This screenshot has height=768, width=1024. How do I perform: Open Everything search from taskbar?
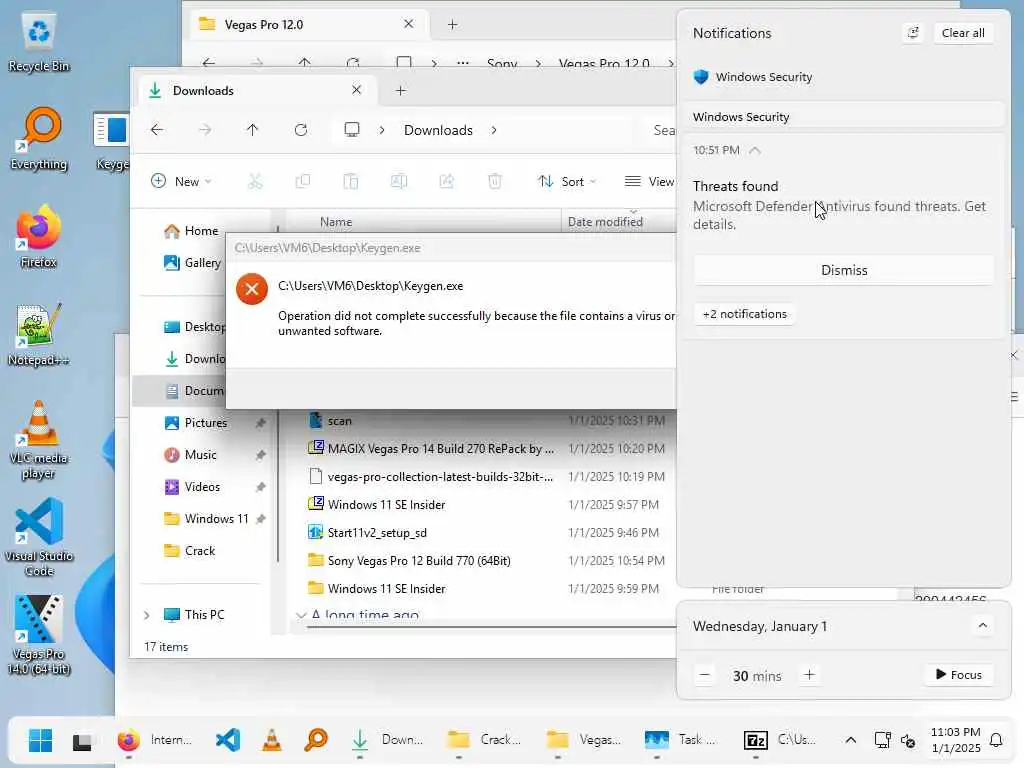pos(316,740)
